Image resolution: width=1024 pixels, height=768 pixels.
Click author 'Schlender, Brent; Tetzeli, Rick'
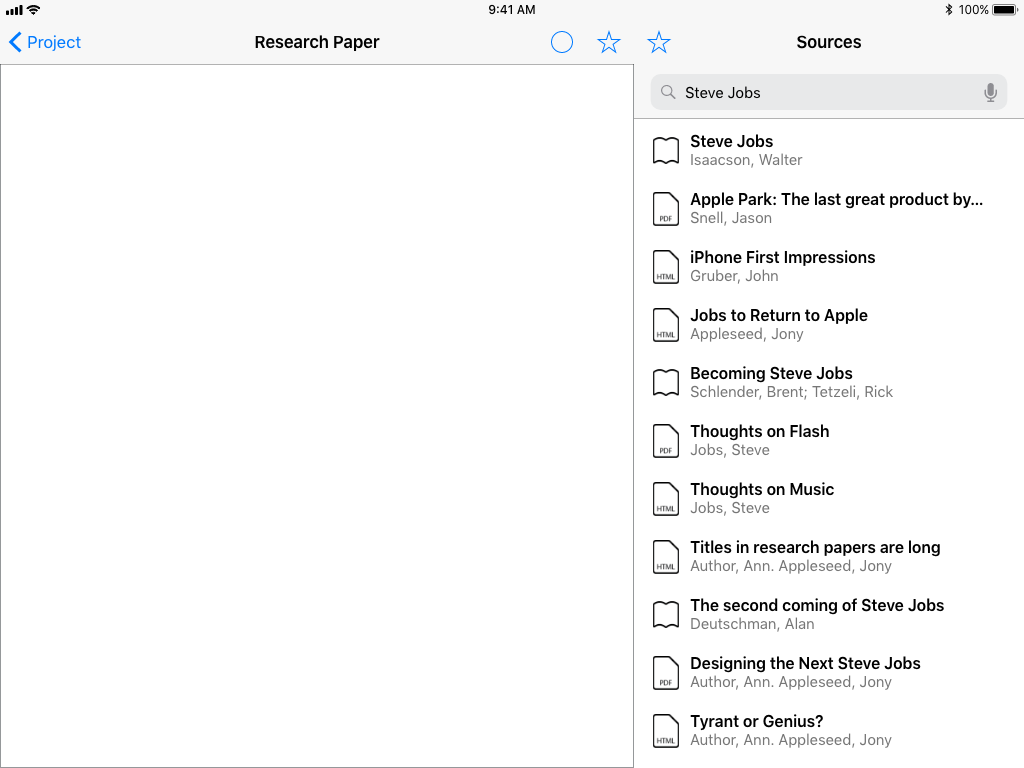coord(791,392)
